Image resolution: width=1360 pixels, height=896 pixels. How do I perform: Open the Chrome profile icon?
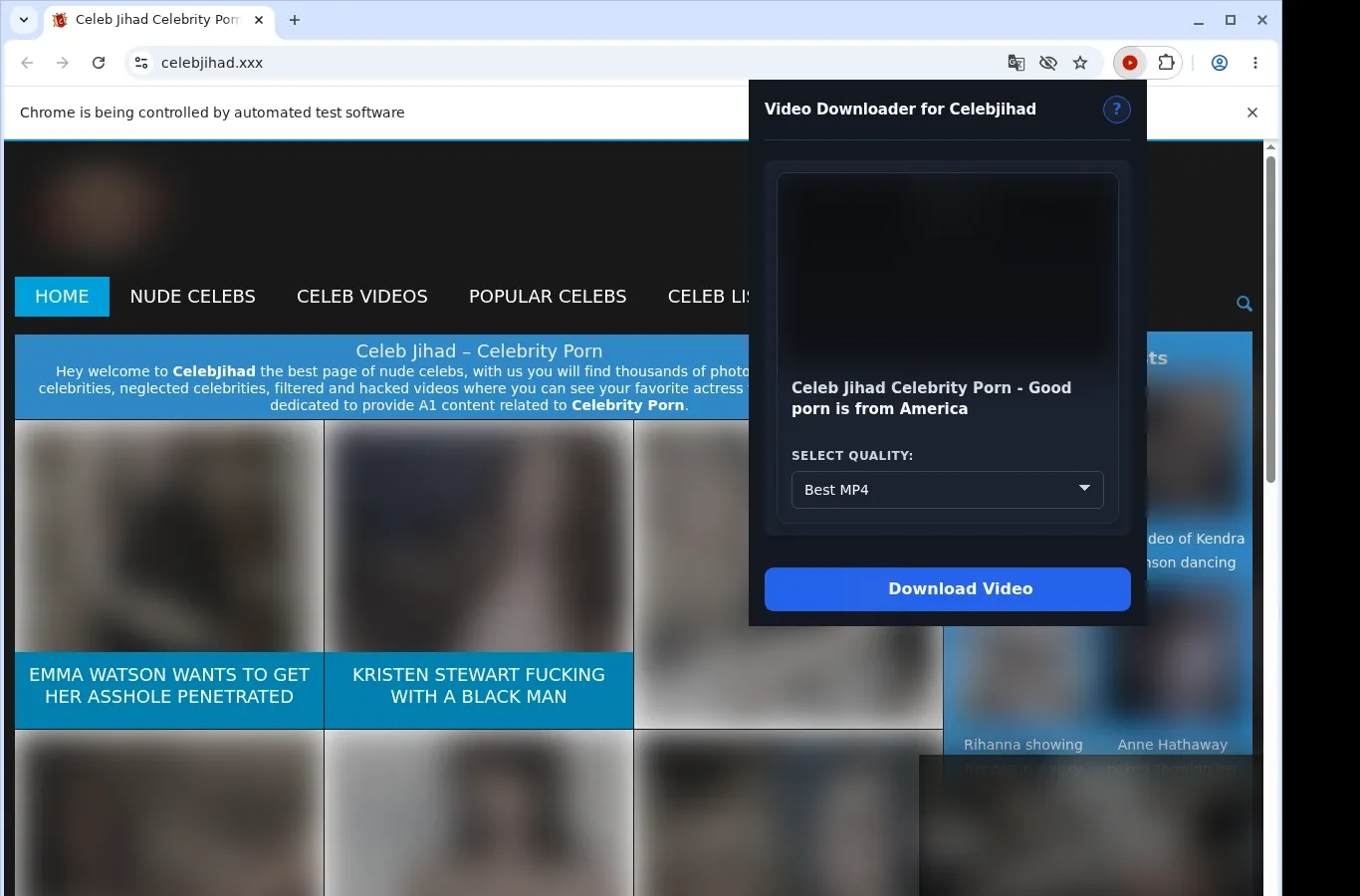click(x=1220, y=63)
